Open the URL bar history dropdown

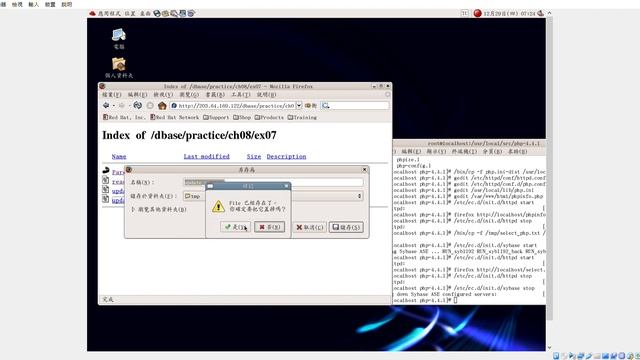click(299, 105)
